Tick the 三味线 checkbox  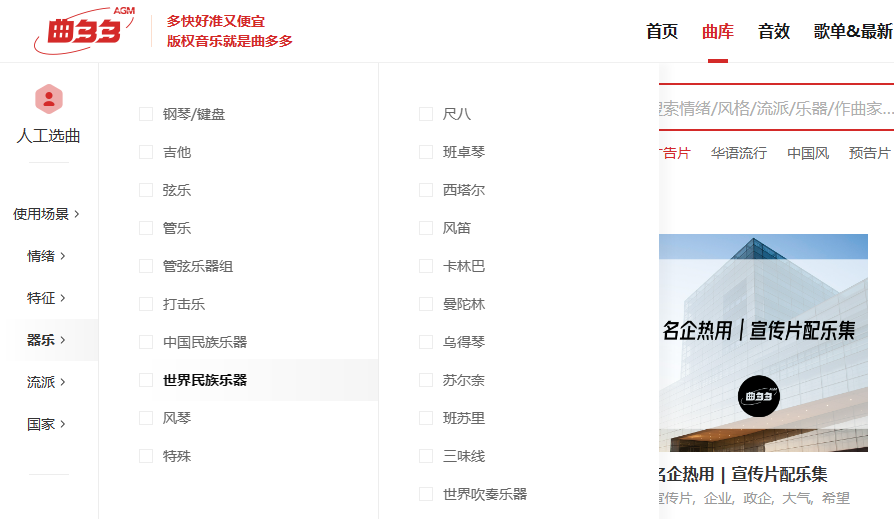(426, 456)
